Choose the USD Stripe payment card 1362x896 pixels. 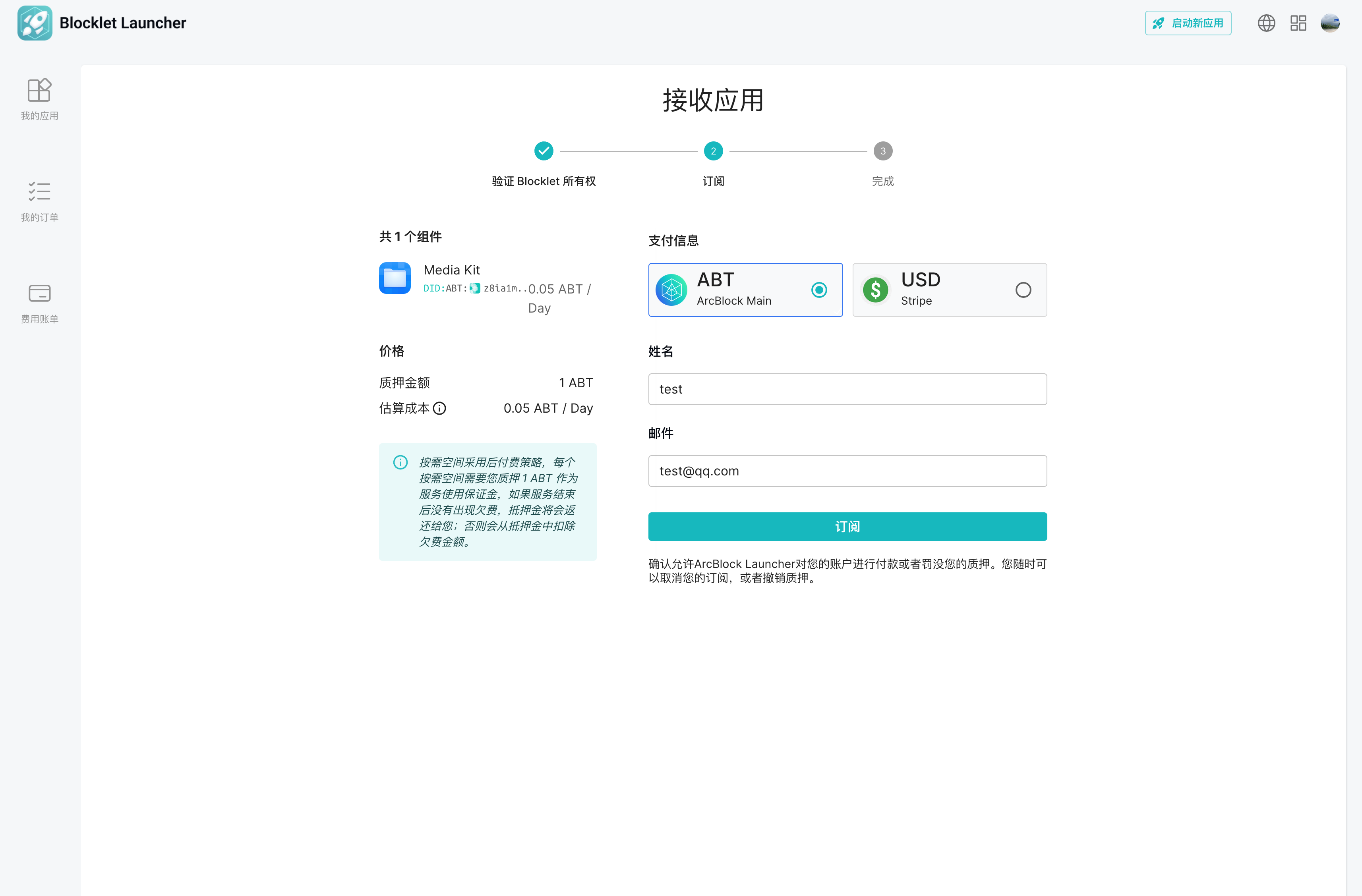click(x=950, y=290)
